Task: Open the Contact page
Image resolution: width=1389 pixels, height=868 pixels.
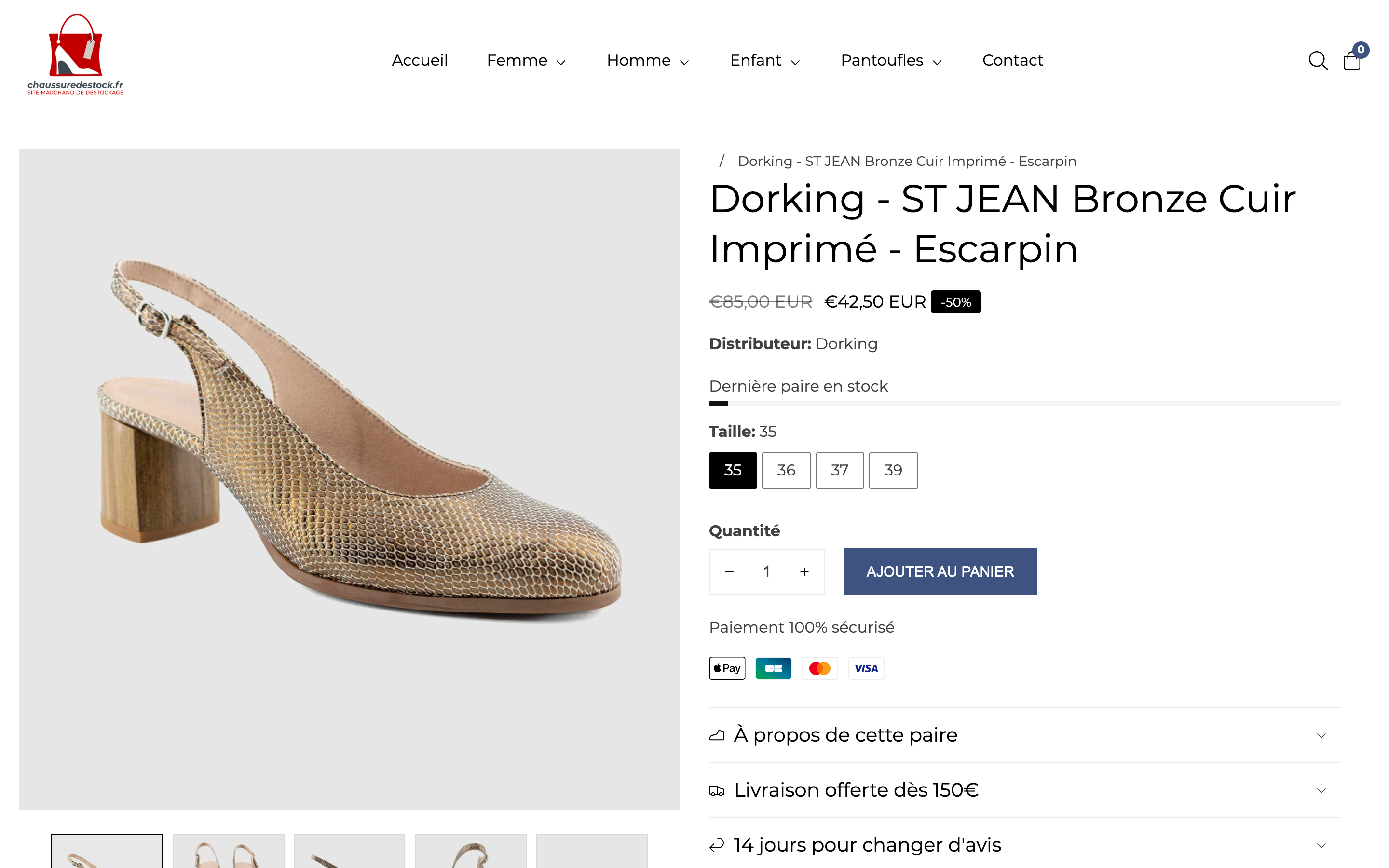Action: tap(1012, 60)
